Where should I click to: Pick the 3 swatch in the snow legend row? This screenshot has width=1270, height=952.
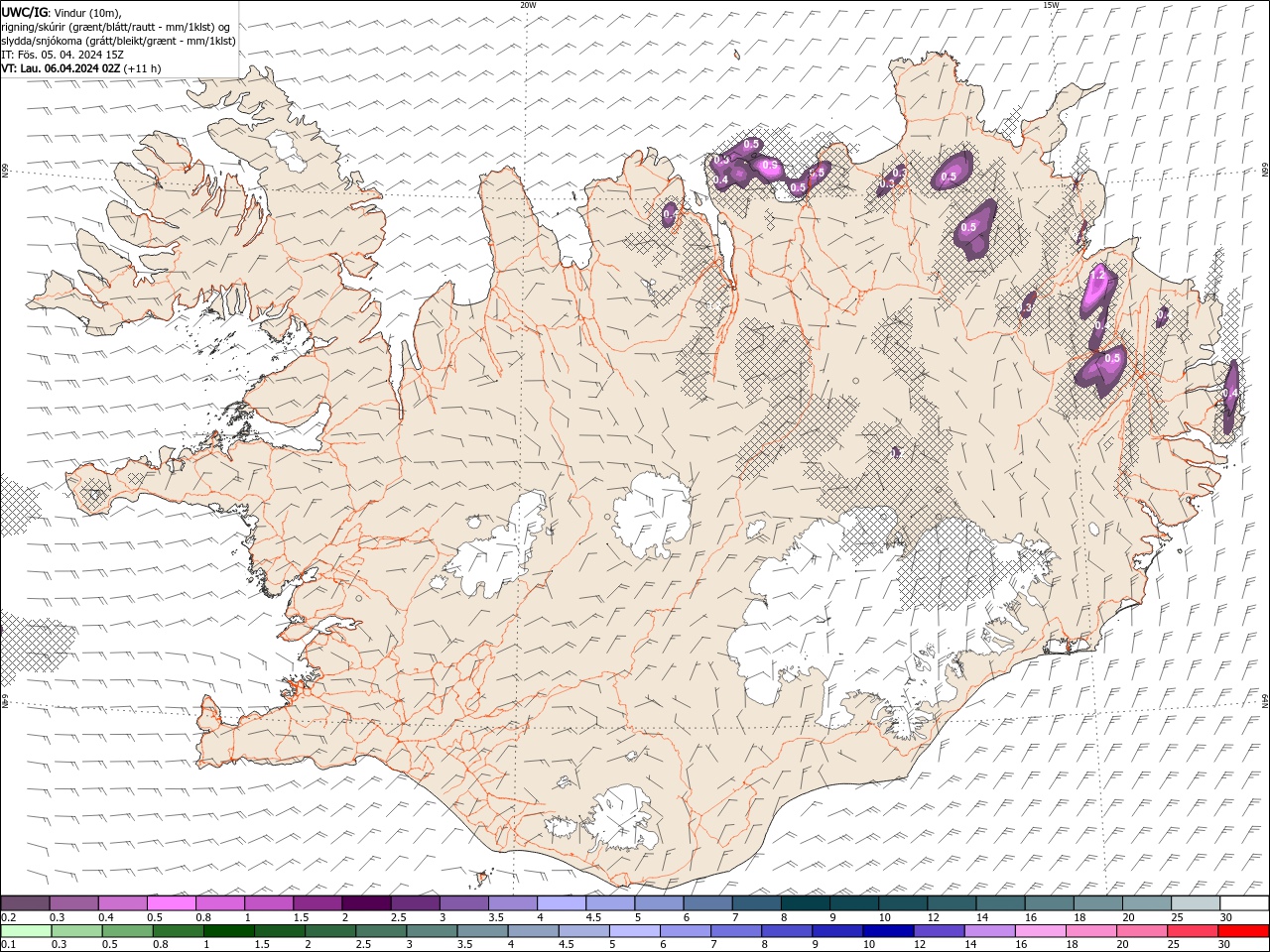point(463,903)
